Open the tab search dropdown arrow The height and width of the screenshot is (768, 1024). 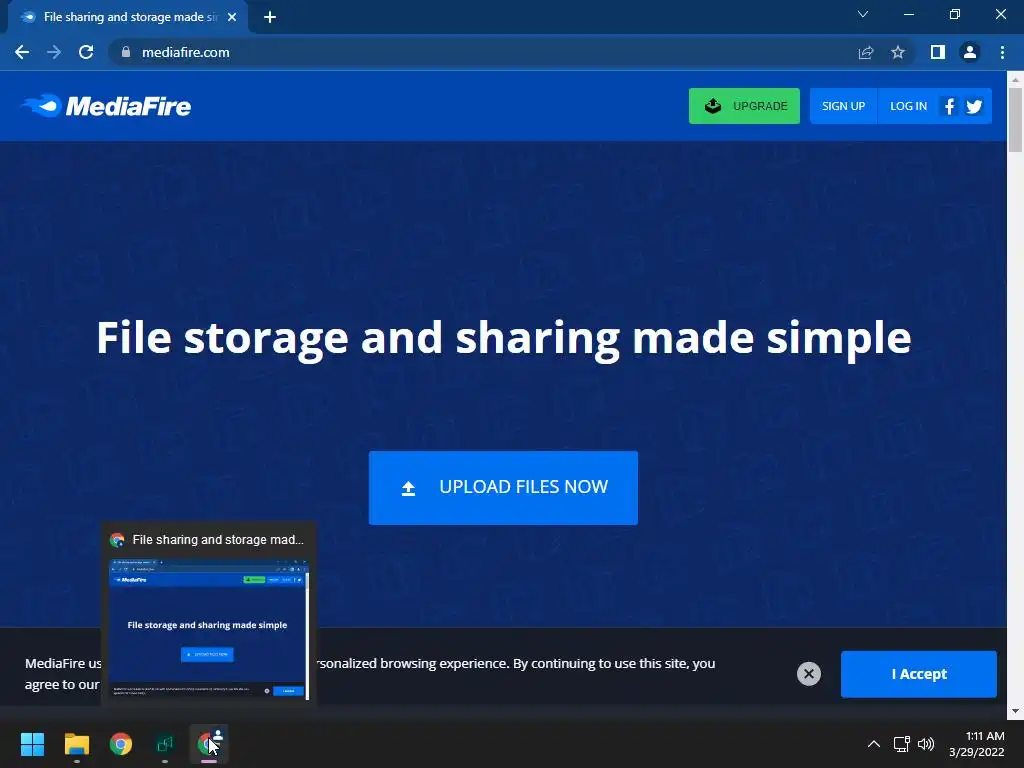point(863,14)
